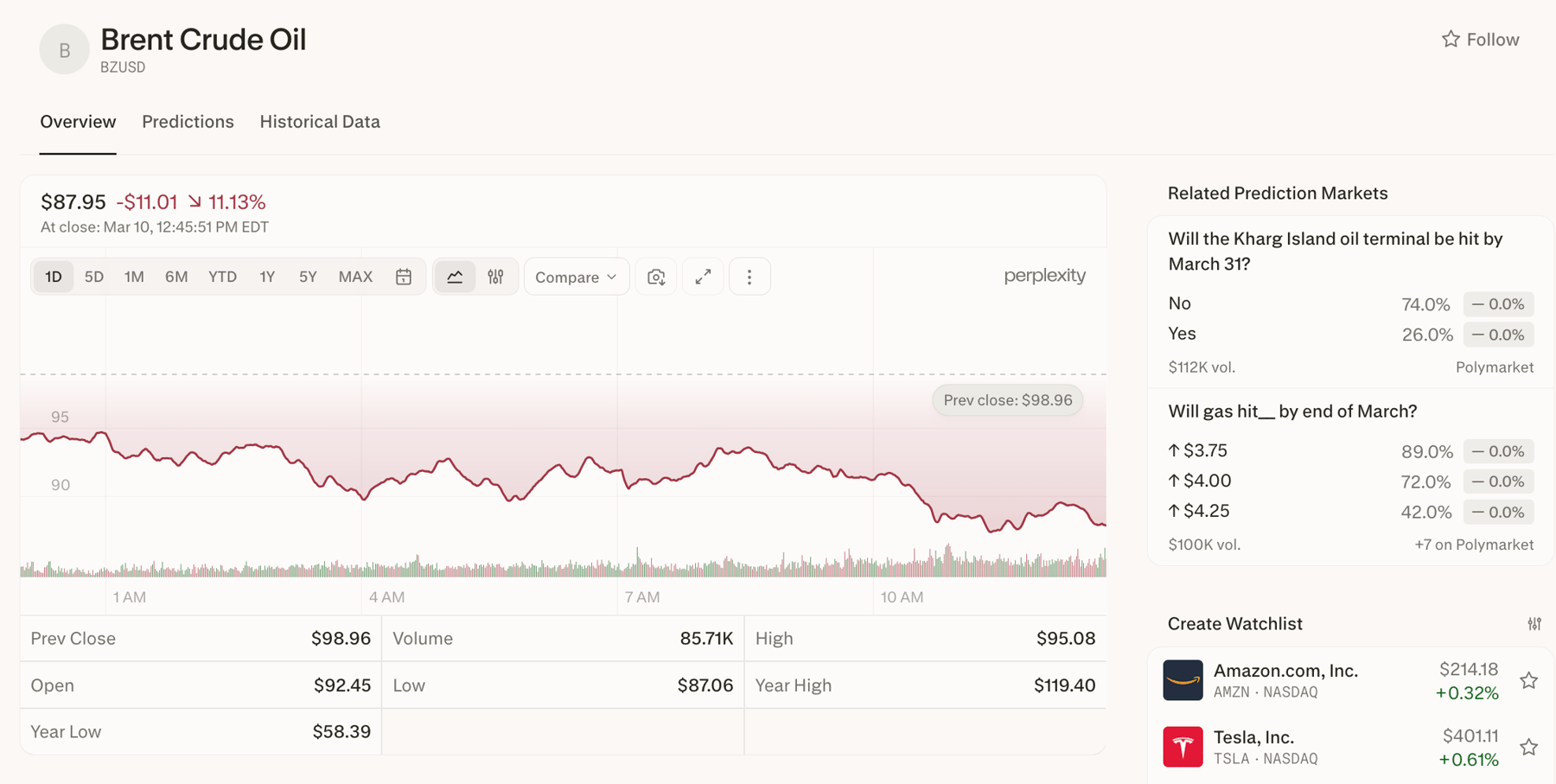
Task: Click the 'Prev close: $98.96' chart label
Action: (x=1008, y=400)
